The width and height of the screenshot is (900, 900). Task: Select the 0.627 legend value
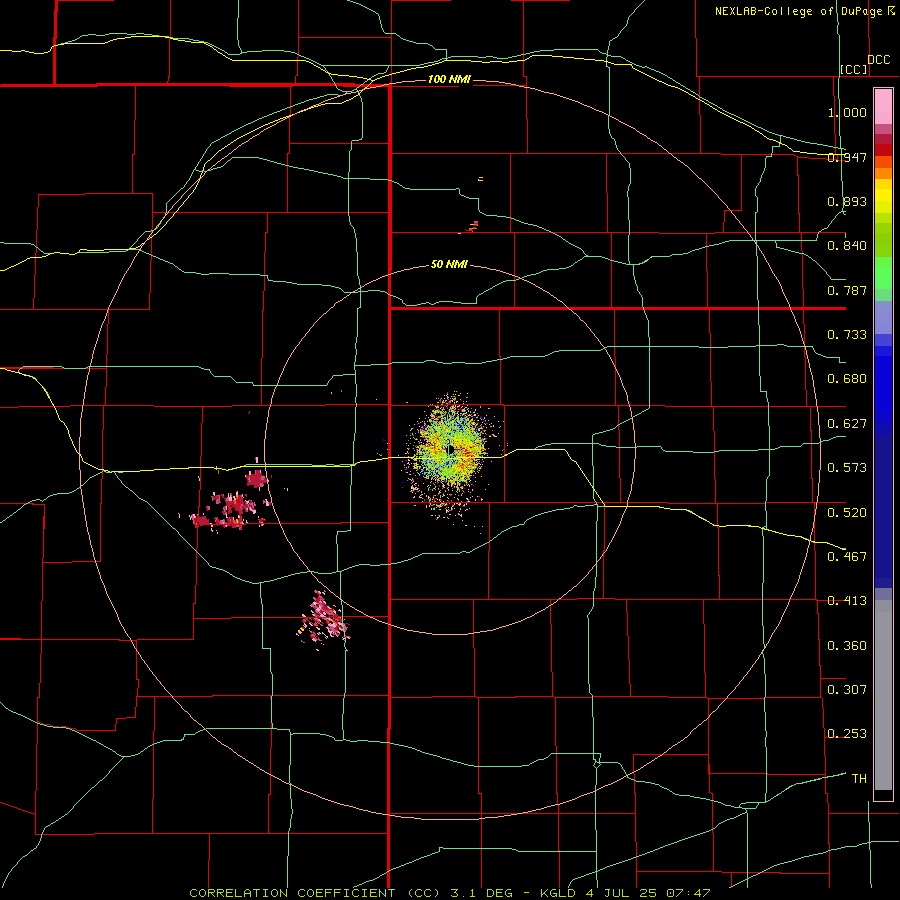coord(847,424)
